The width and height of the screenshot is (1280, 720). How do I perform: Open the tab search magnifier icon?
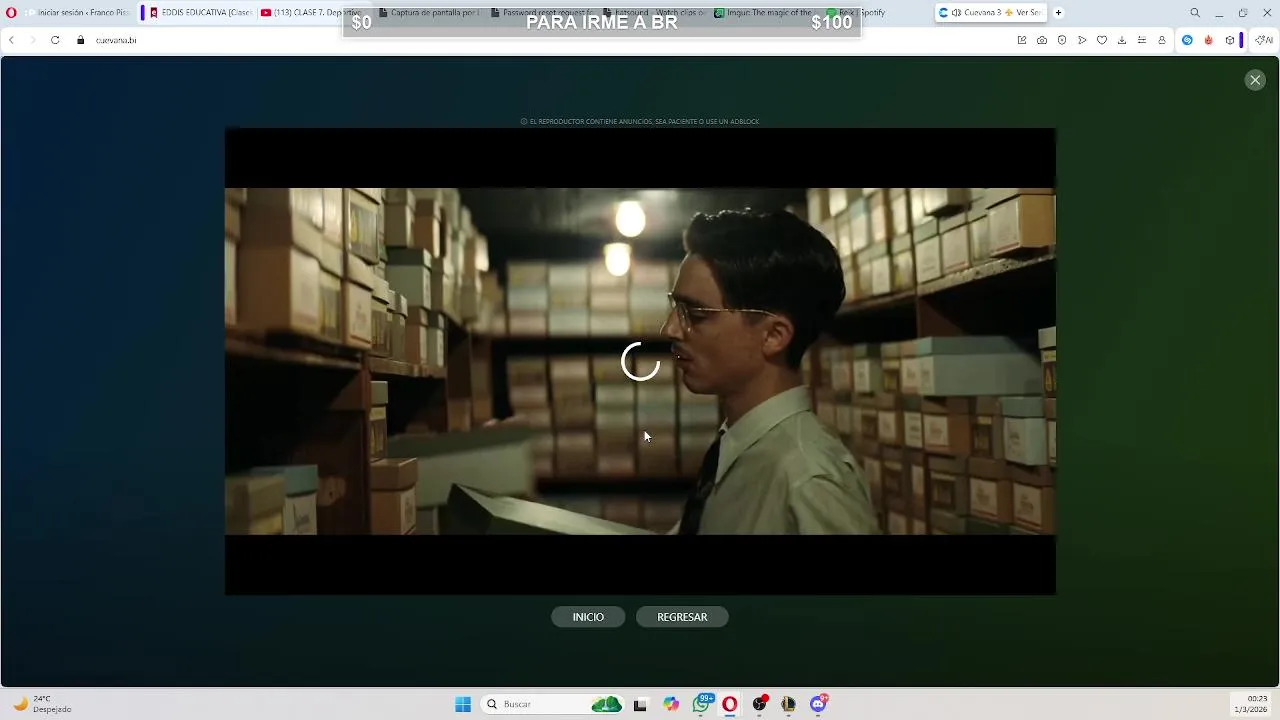pos(1195,13)
